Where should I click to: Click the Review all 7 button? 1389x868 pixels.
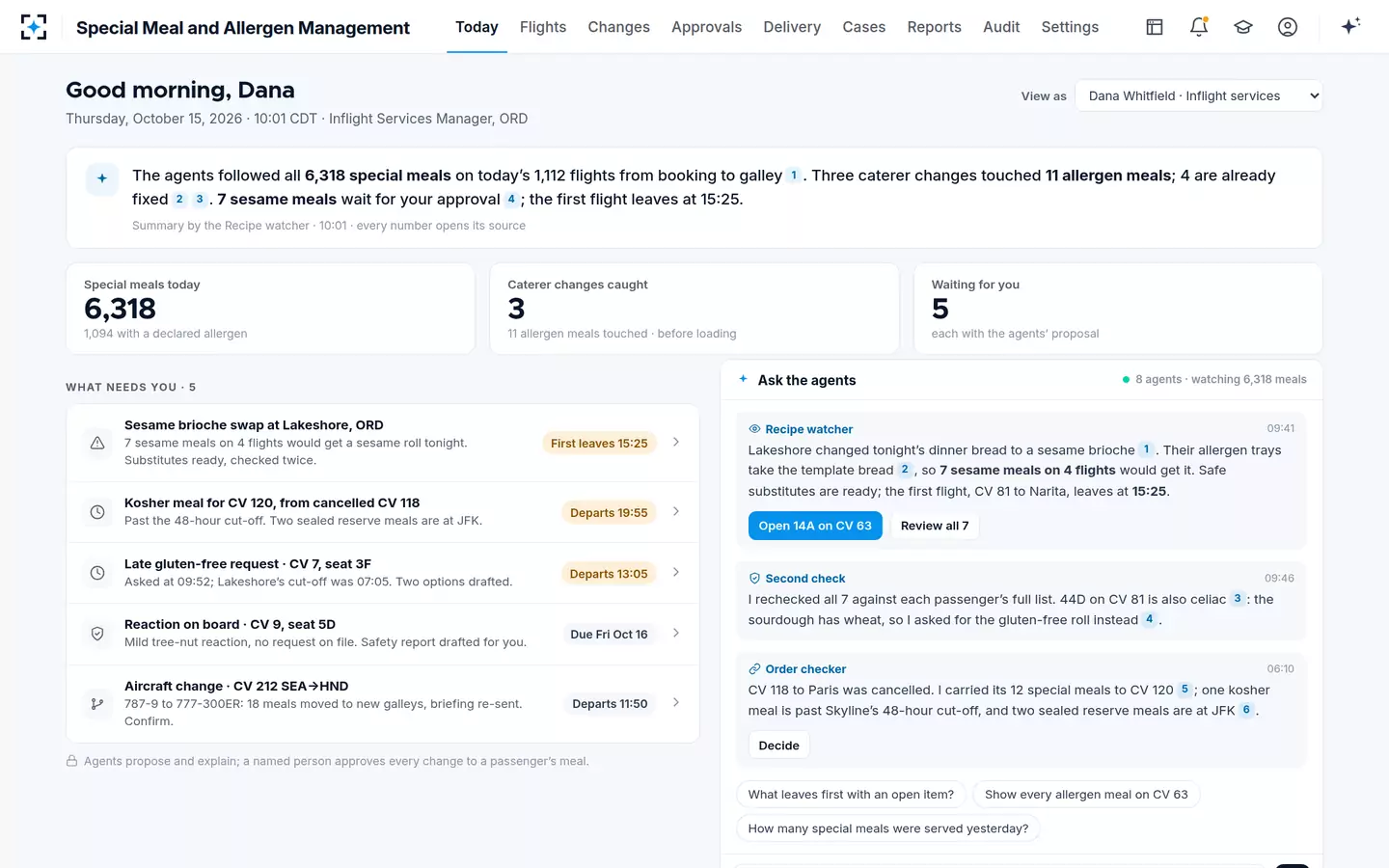935,526
